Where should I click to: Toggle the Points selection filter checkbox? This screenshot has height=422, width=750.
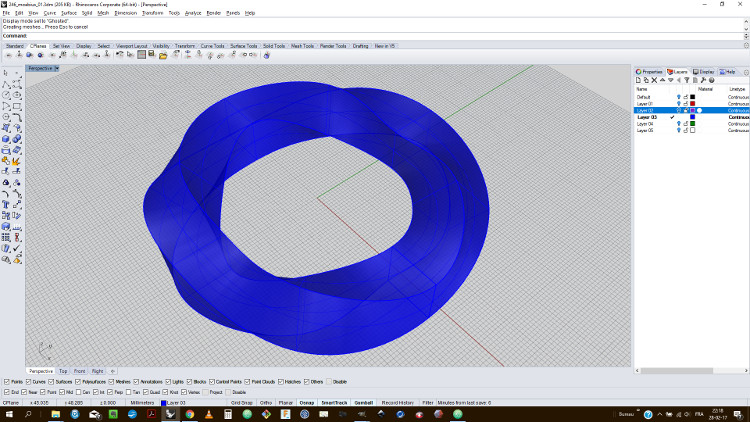(x=7, y=382)
